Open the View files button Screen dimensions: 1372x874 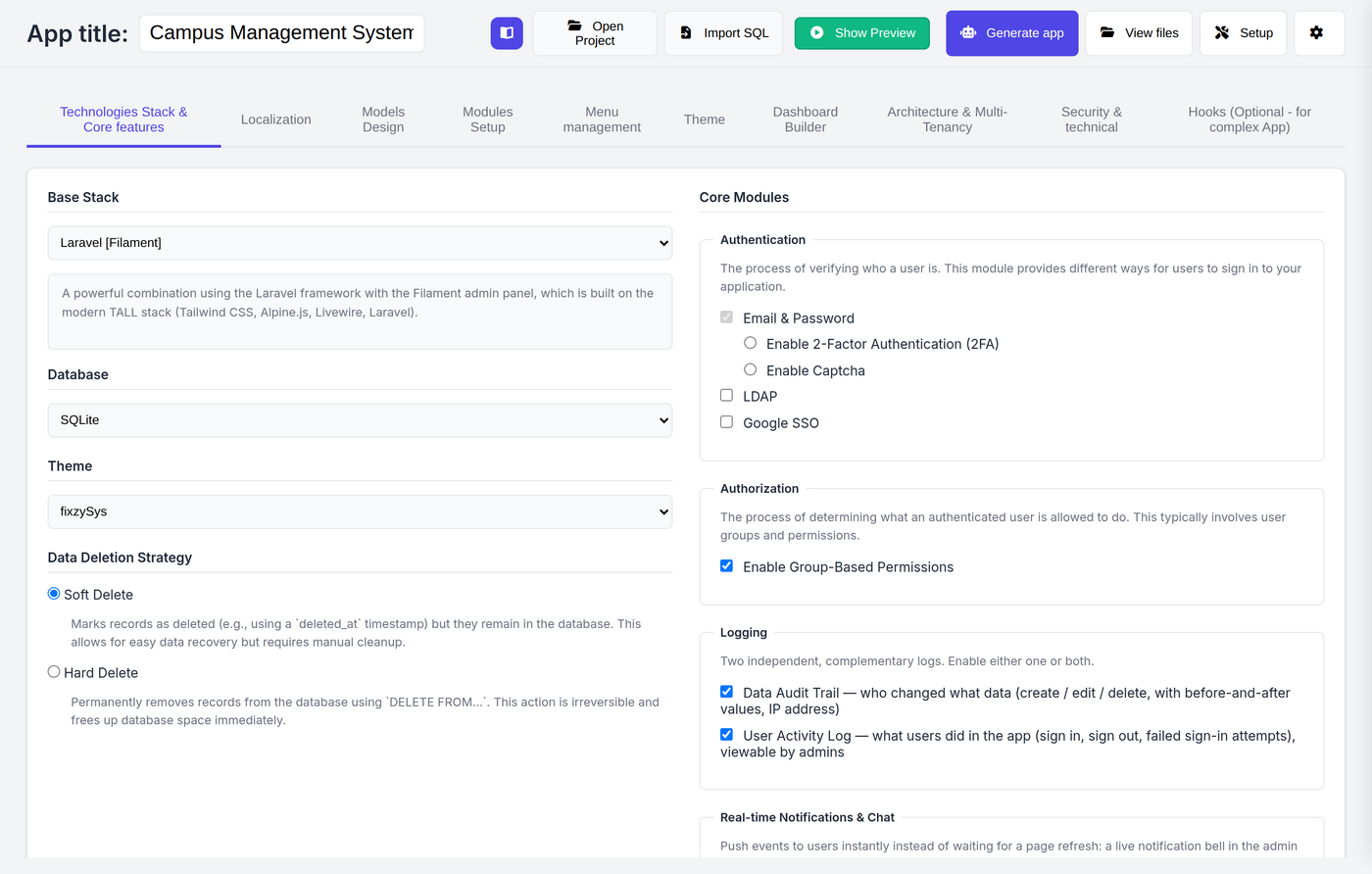pos(1139,33)
